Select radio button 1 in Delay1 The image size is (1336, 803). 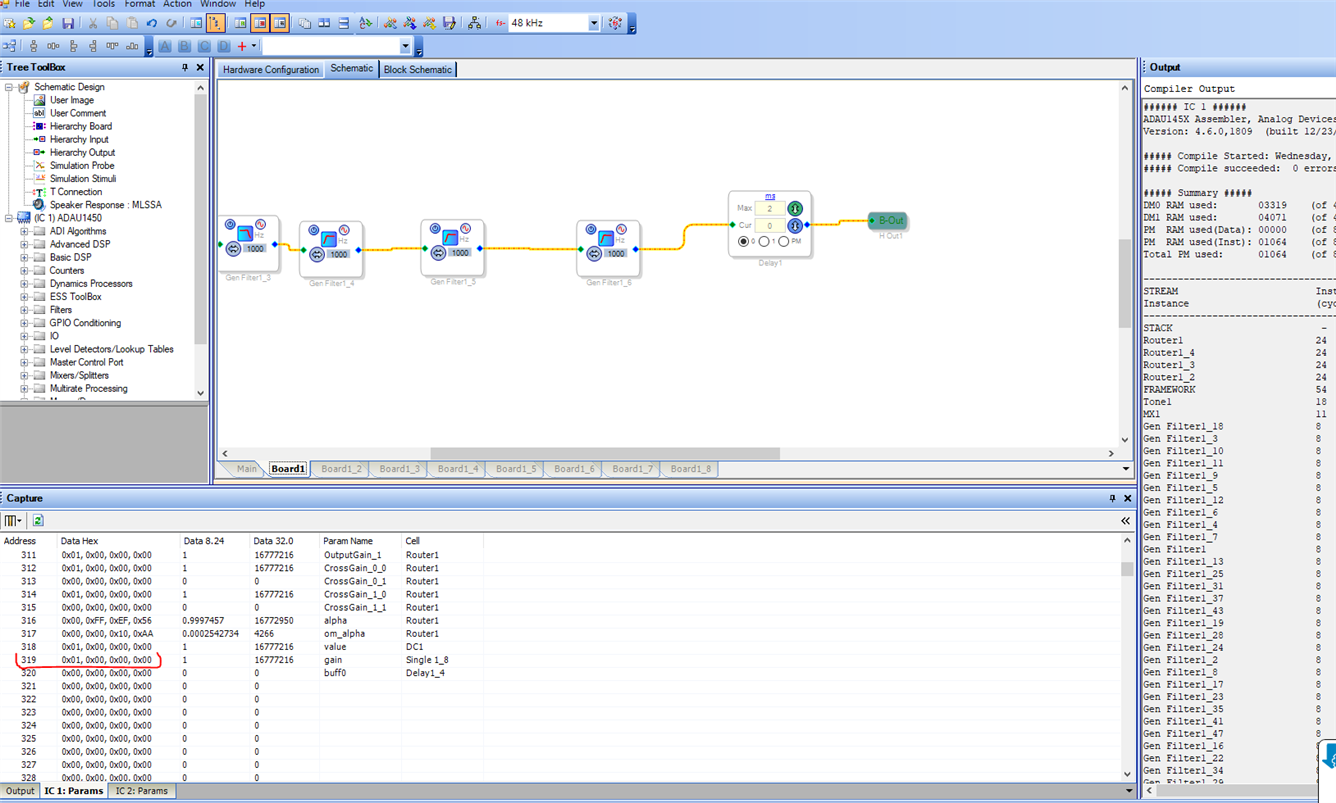[x=764, y=241]
